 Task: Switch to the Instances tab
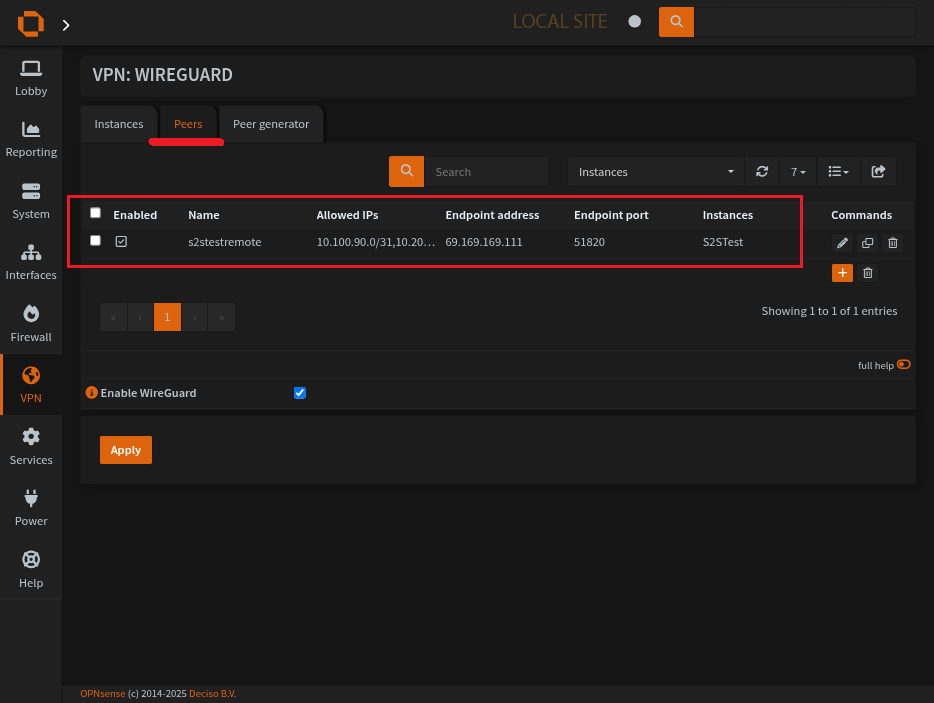pyautogui.click(x=119, y=124)
